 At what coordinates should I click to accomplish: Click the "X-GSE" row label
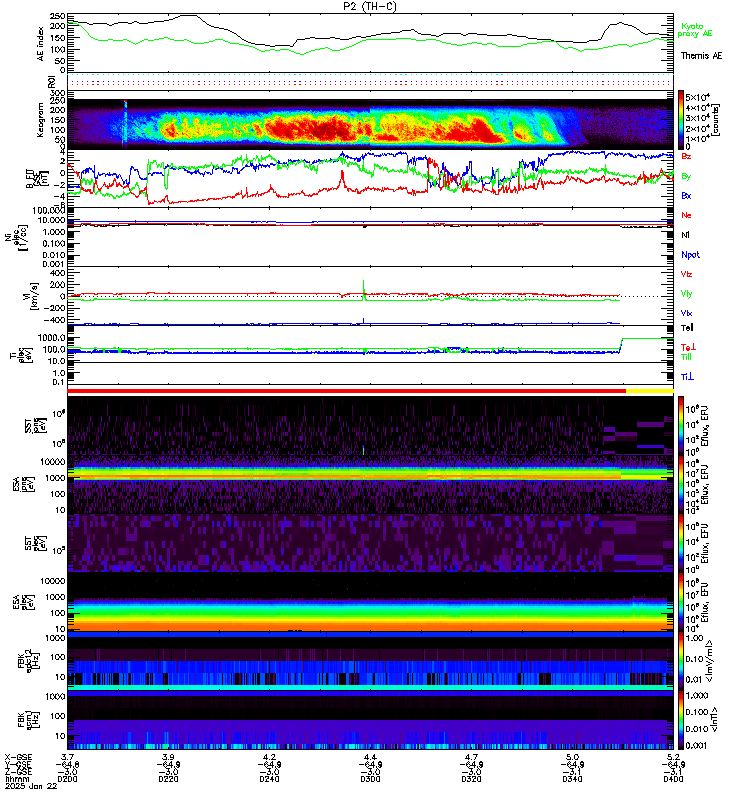tap(18, 757)
